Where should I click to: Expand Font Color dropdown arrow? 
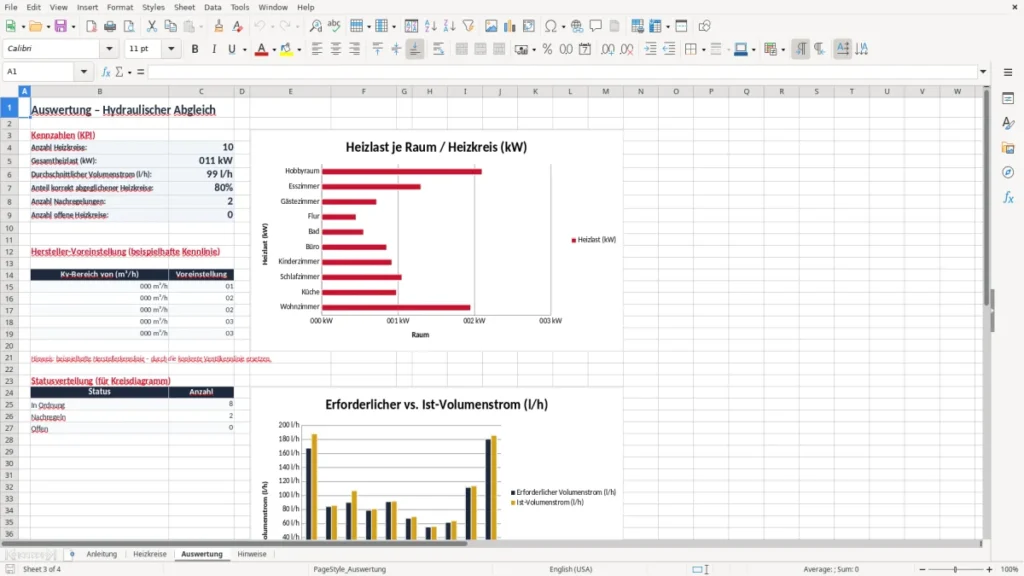pos(274,50)
